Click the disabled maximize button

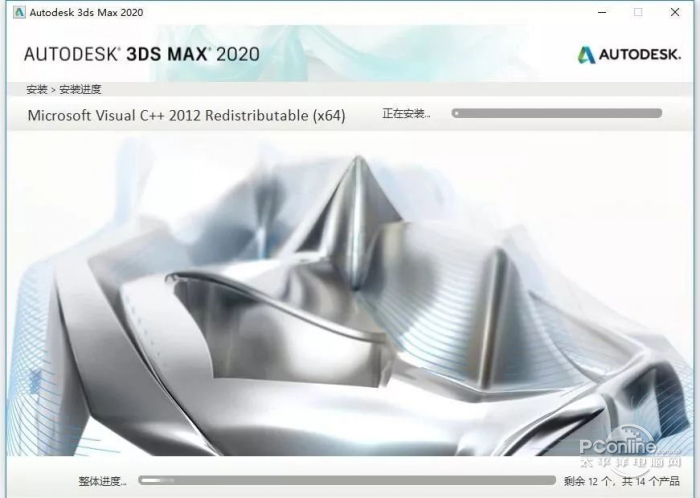(638, 12)
